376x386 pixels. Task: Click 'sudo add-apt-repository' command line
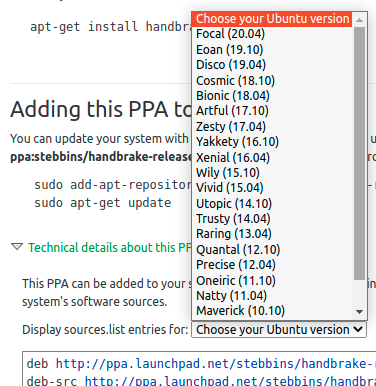(x=113, y=185)
